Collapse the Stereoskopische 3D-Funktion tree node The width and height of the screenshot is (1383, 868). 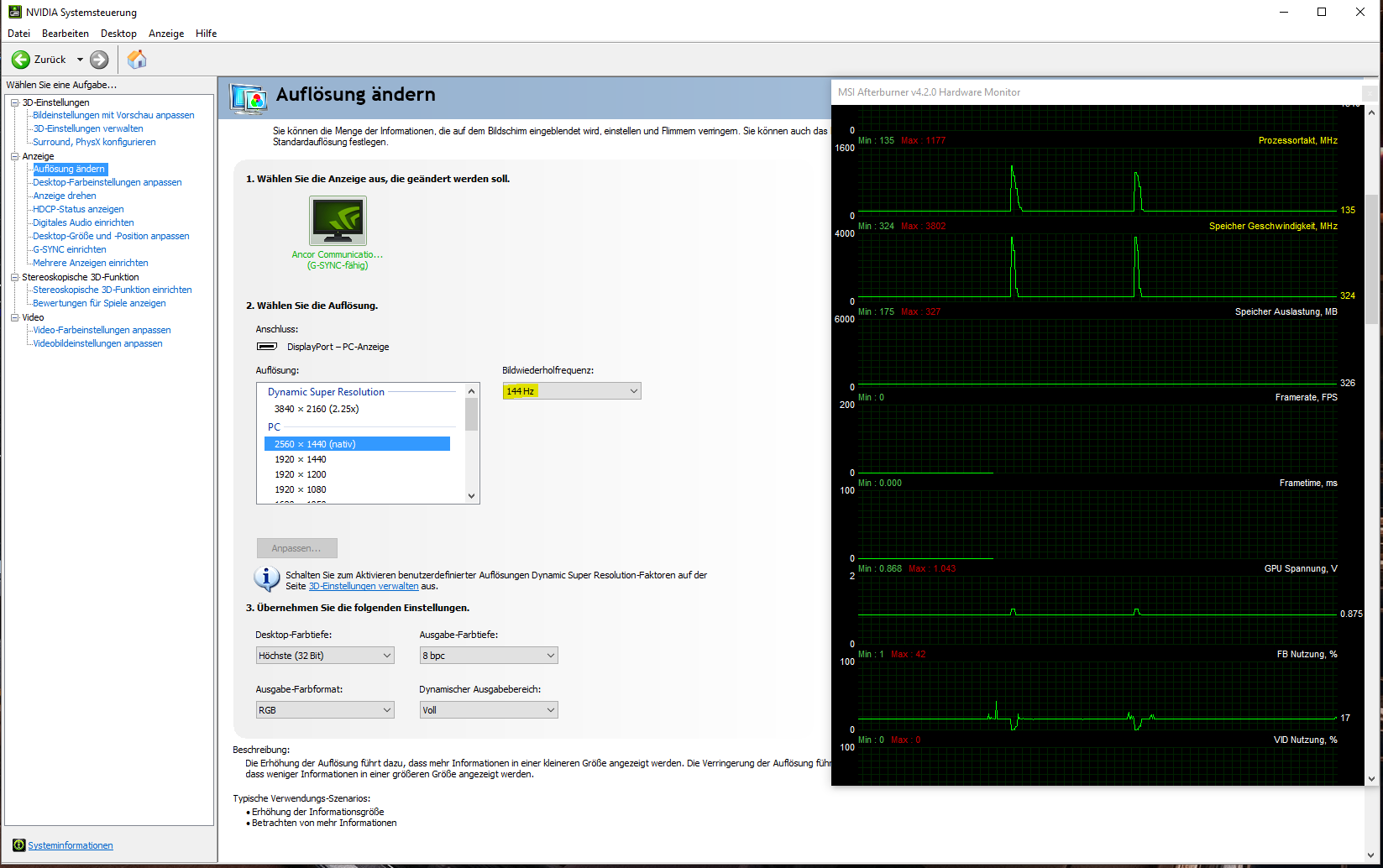point(14,277)
